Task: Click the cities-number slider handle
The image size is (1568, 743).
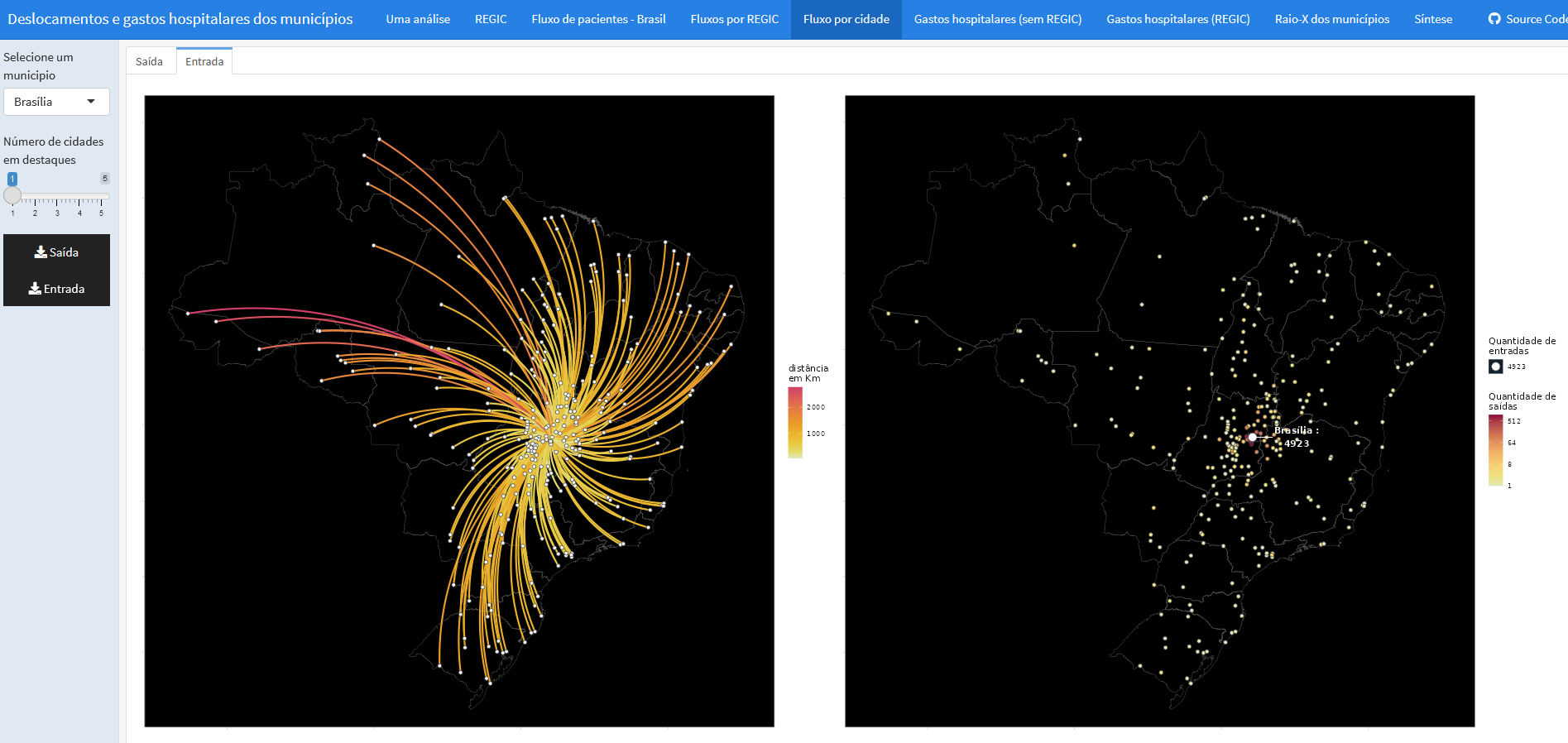Action: (12, 196)
